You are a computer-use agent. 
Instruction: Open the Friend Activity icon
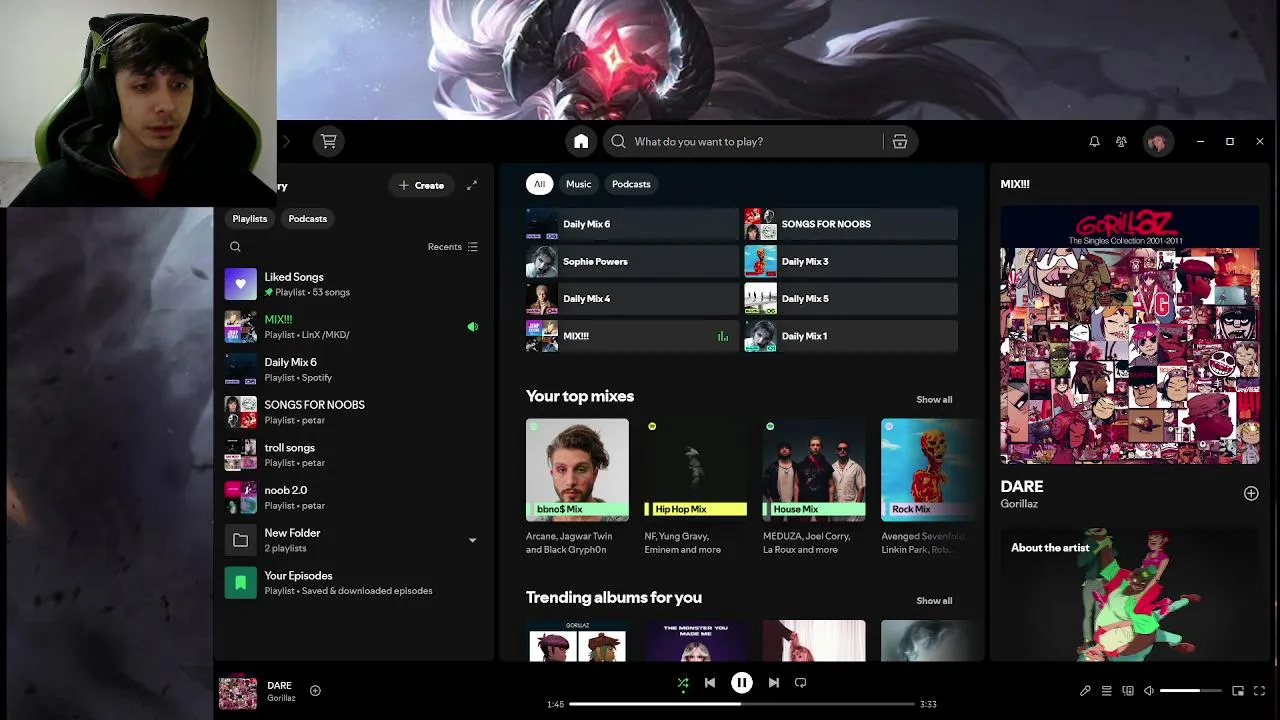1121,141
